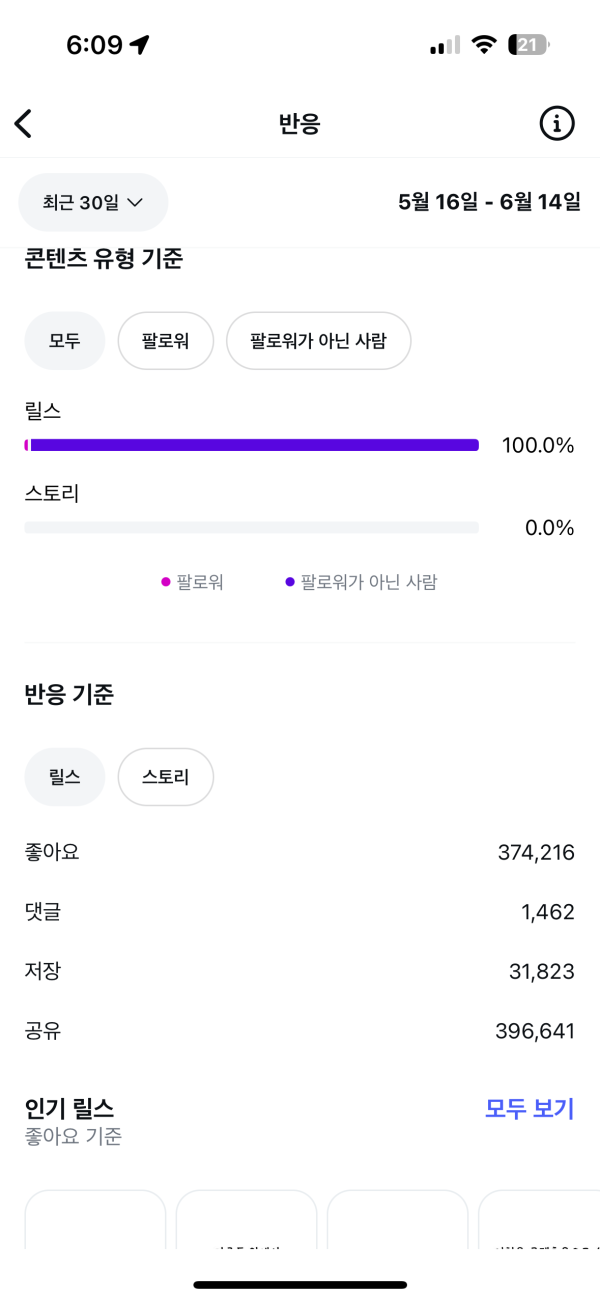Open the 최근 30일 date range dropdown
Image resolution: width=600 pixels, height=1301 pixels.
[93, 202]
